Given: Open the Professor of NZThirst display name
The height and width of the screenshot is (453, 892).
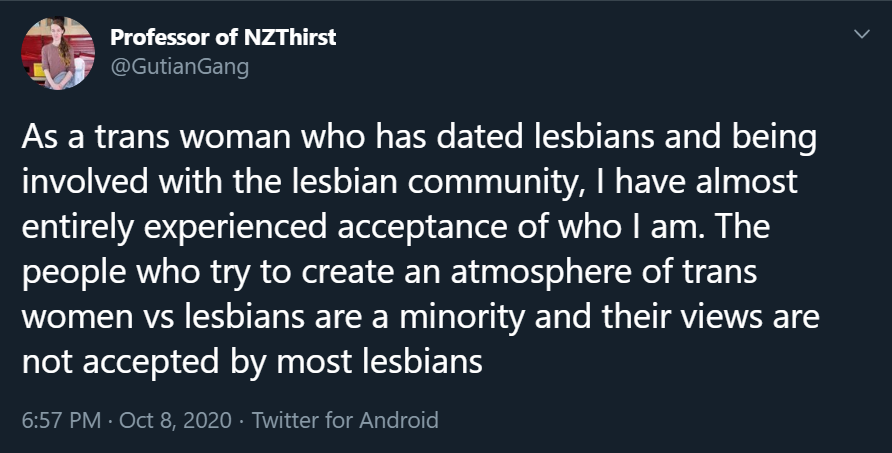Looking at the screenshot, I should [223, 38].
